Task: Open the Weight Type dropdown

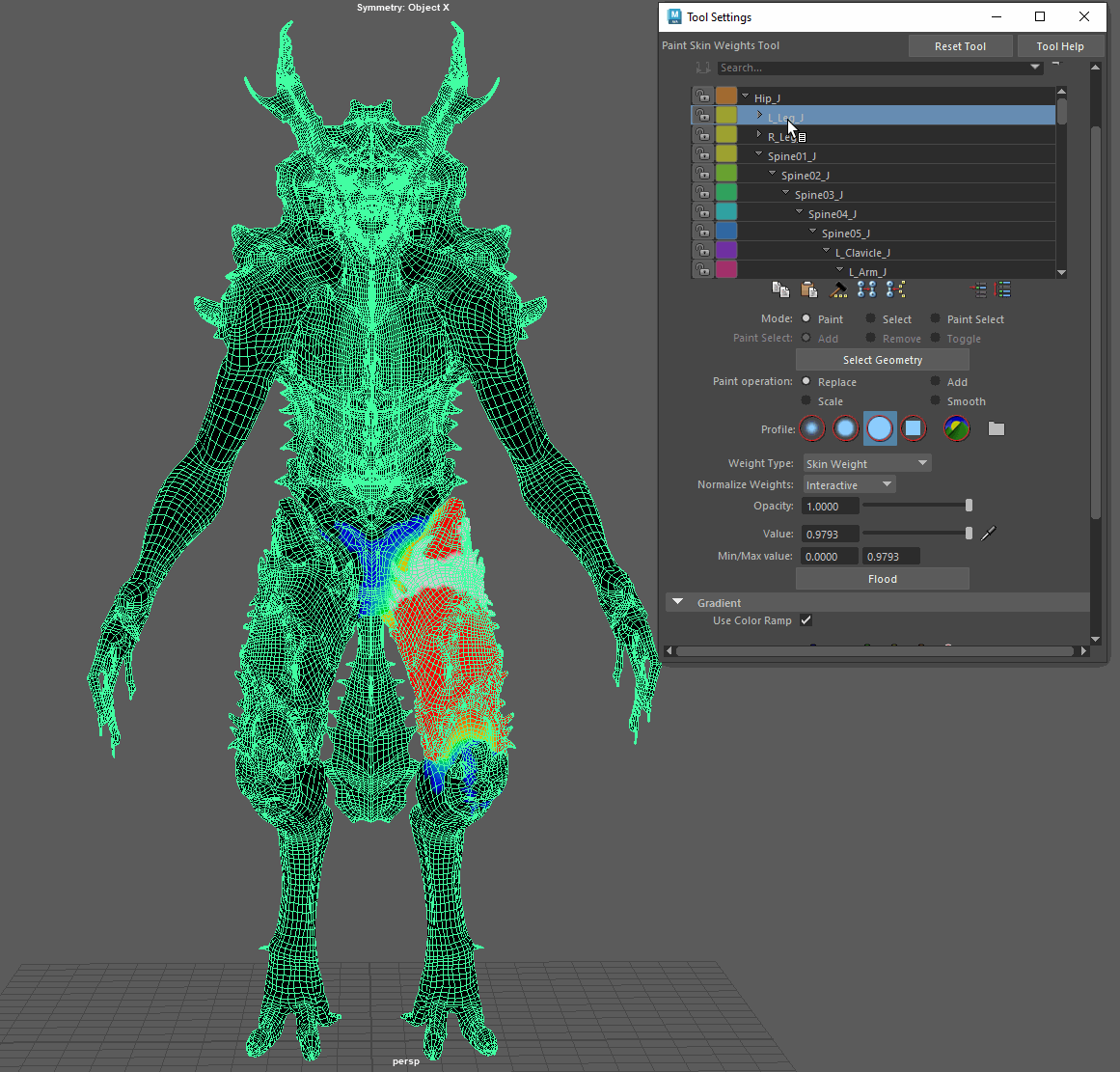Action: (866, 464)
